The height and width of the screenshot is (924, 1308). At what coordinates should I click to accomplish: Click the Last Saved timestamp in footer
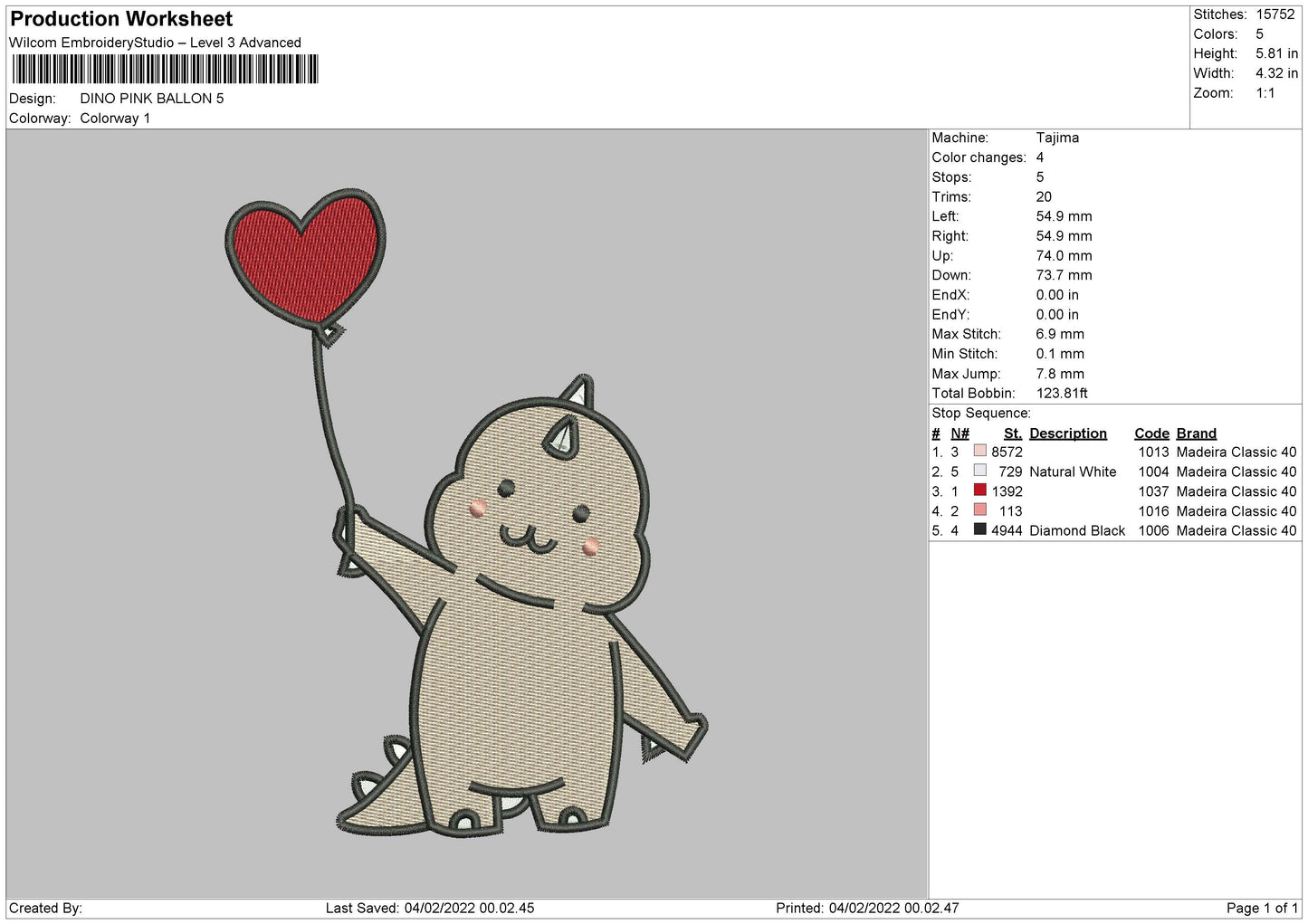point(430,908)
